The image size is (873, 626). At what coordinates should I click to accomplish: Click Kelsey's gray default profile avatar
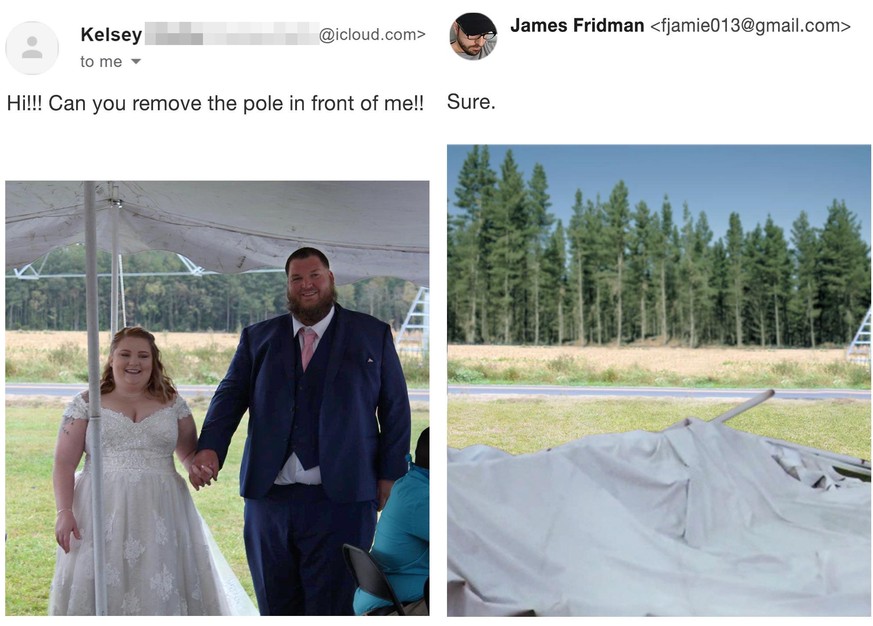click(32, 47)
